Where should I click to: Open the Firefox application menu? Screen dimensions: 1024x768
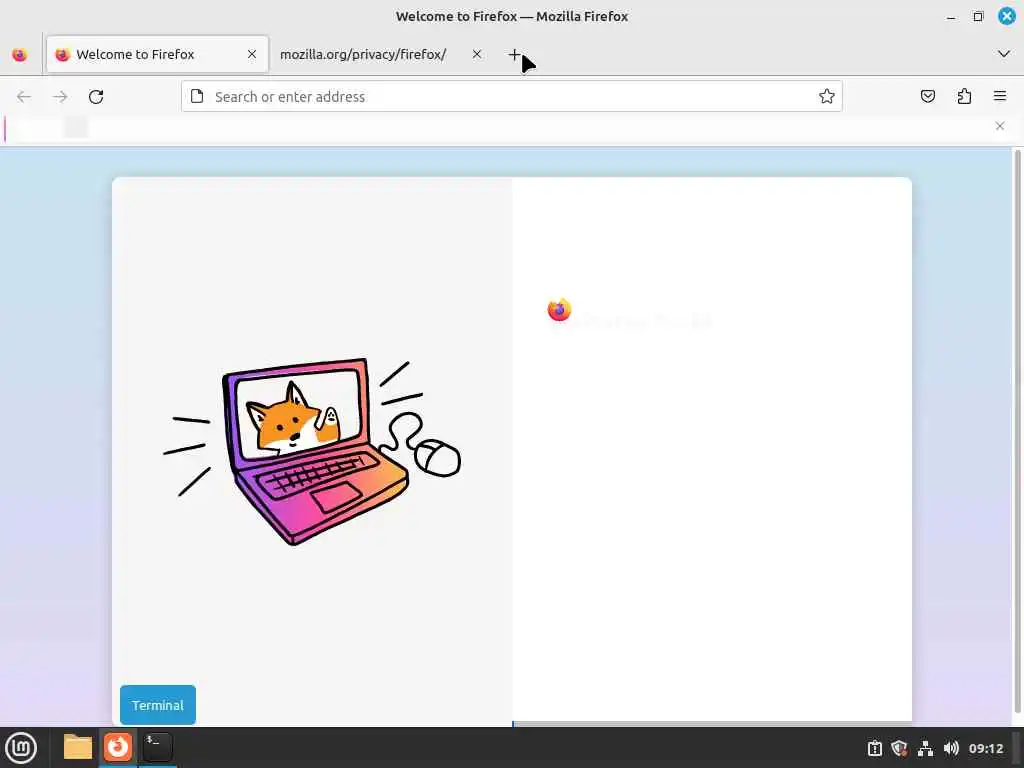[1000, 97]
